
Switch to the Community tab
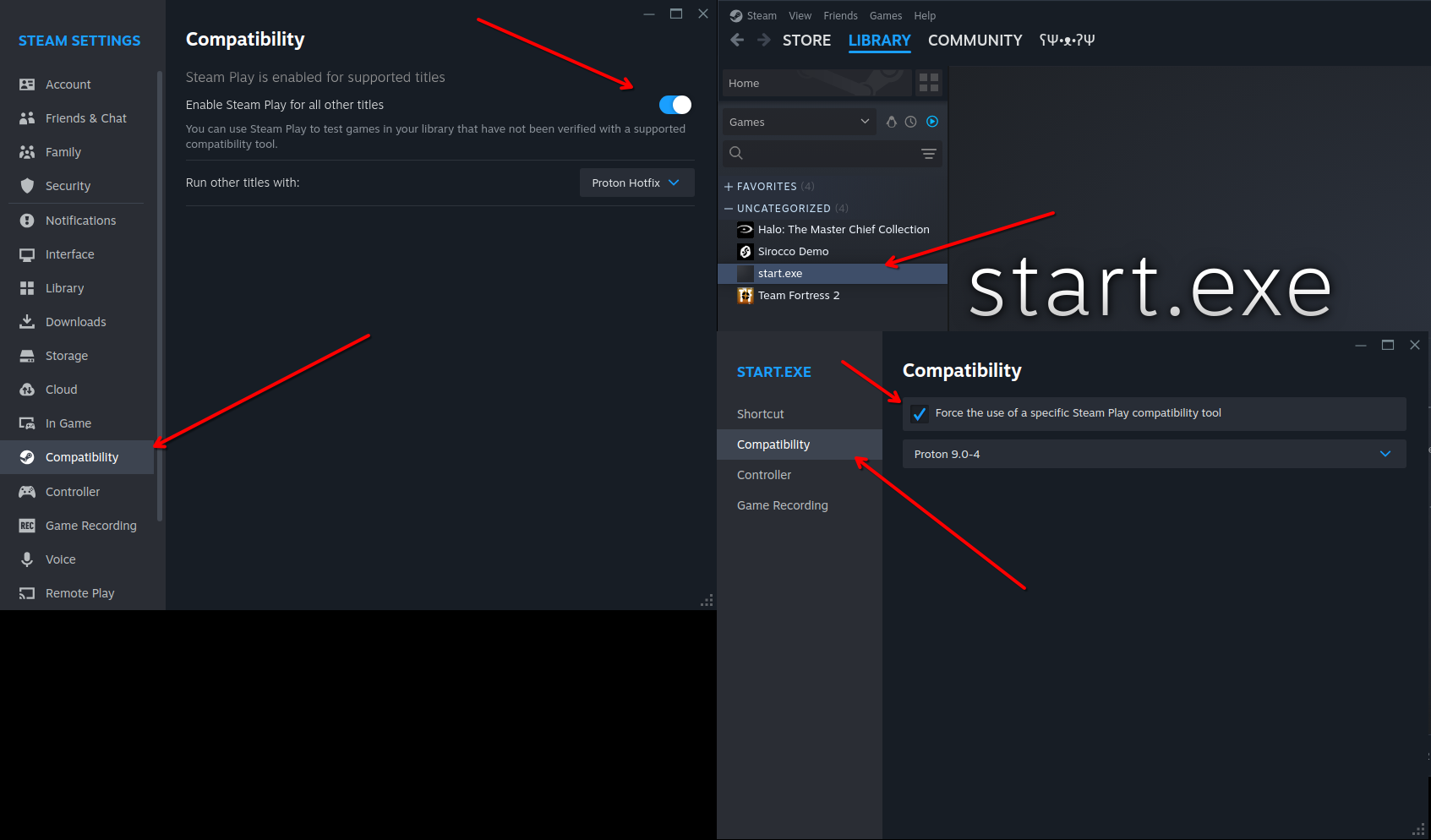[x=975, y=41]
